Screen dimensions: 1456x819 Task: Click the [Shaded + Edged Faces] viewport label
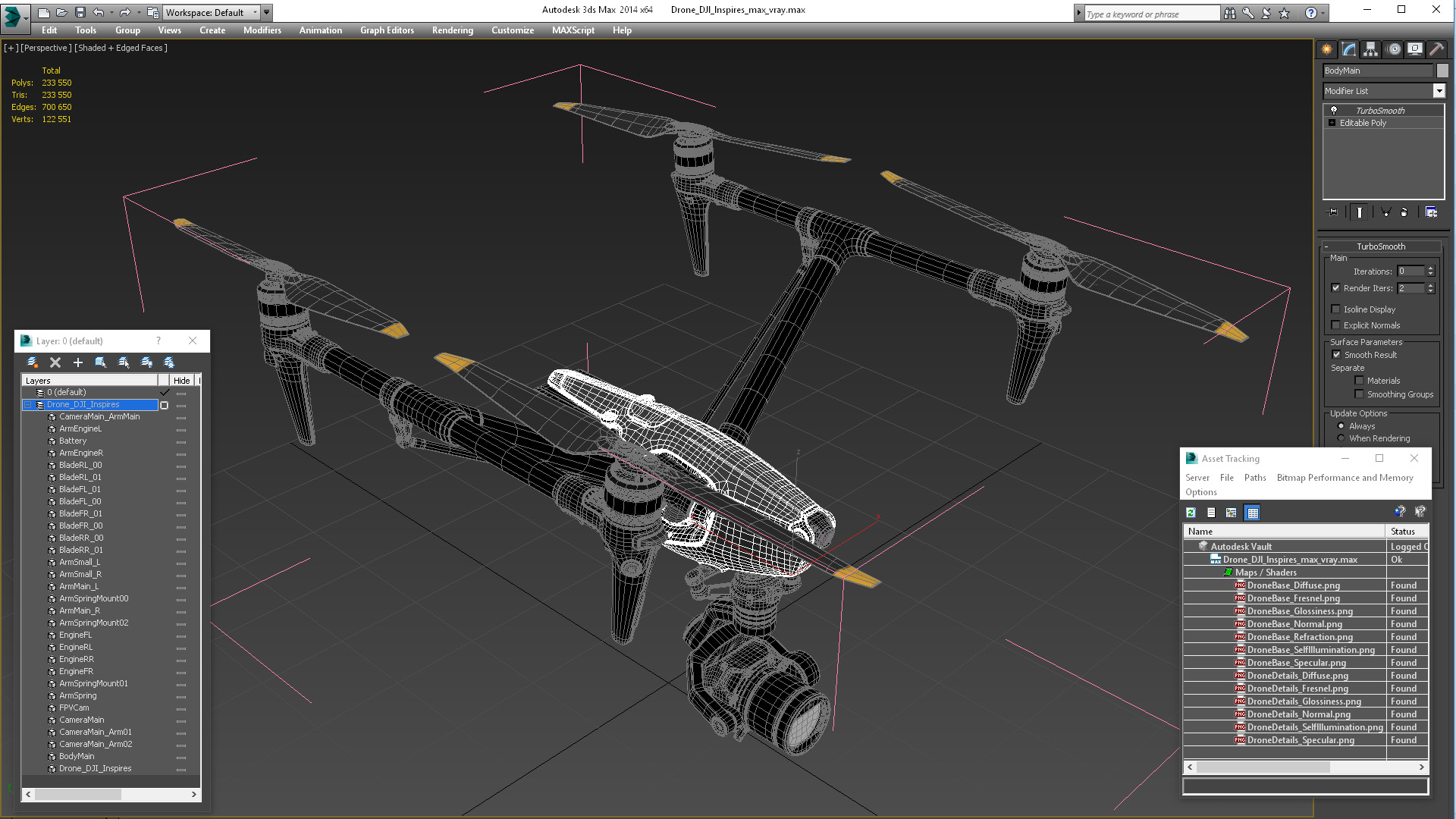pos(121,48)
